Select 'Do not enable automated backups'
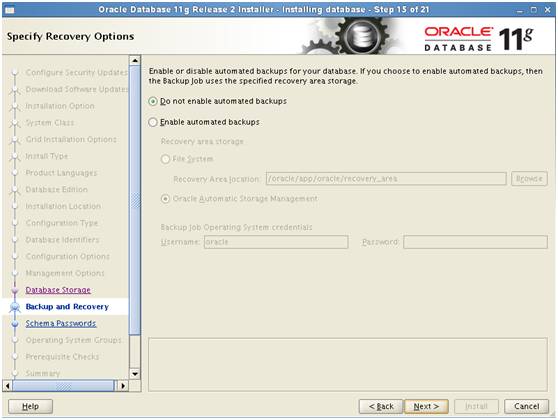This screenshot has width=558, height=420. point(153,101)
